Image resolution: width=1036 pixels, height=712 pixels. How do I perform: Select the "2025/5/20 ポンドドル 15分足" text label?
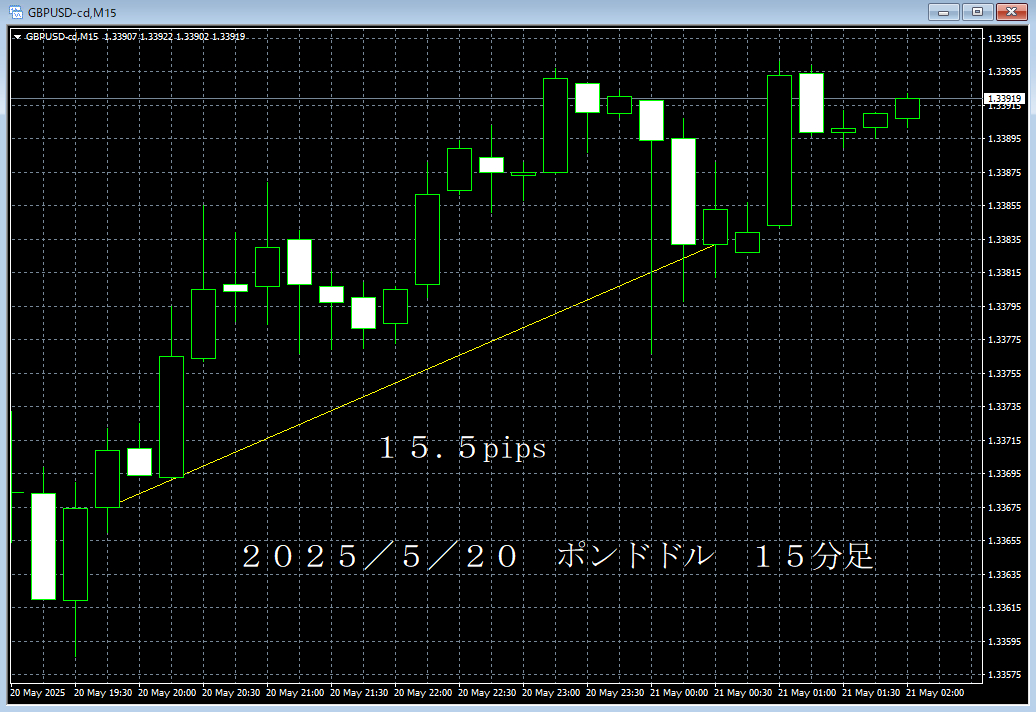[558, 557]
